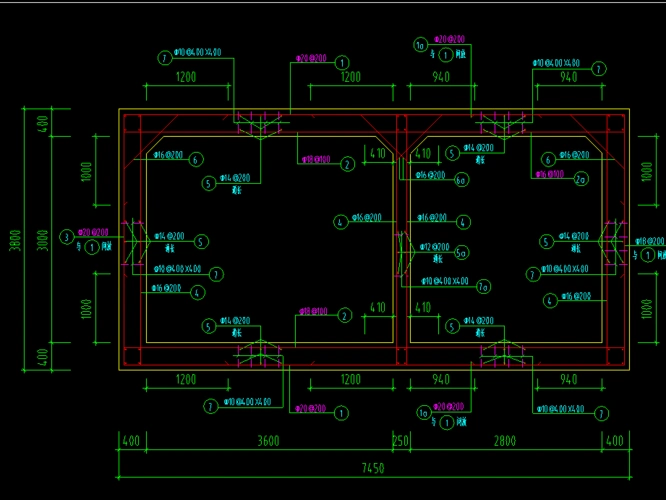Click callout bubble 7 at bottom-right

601,413
